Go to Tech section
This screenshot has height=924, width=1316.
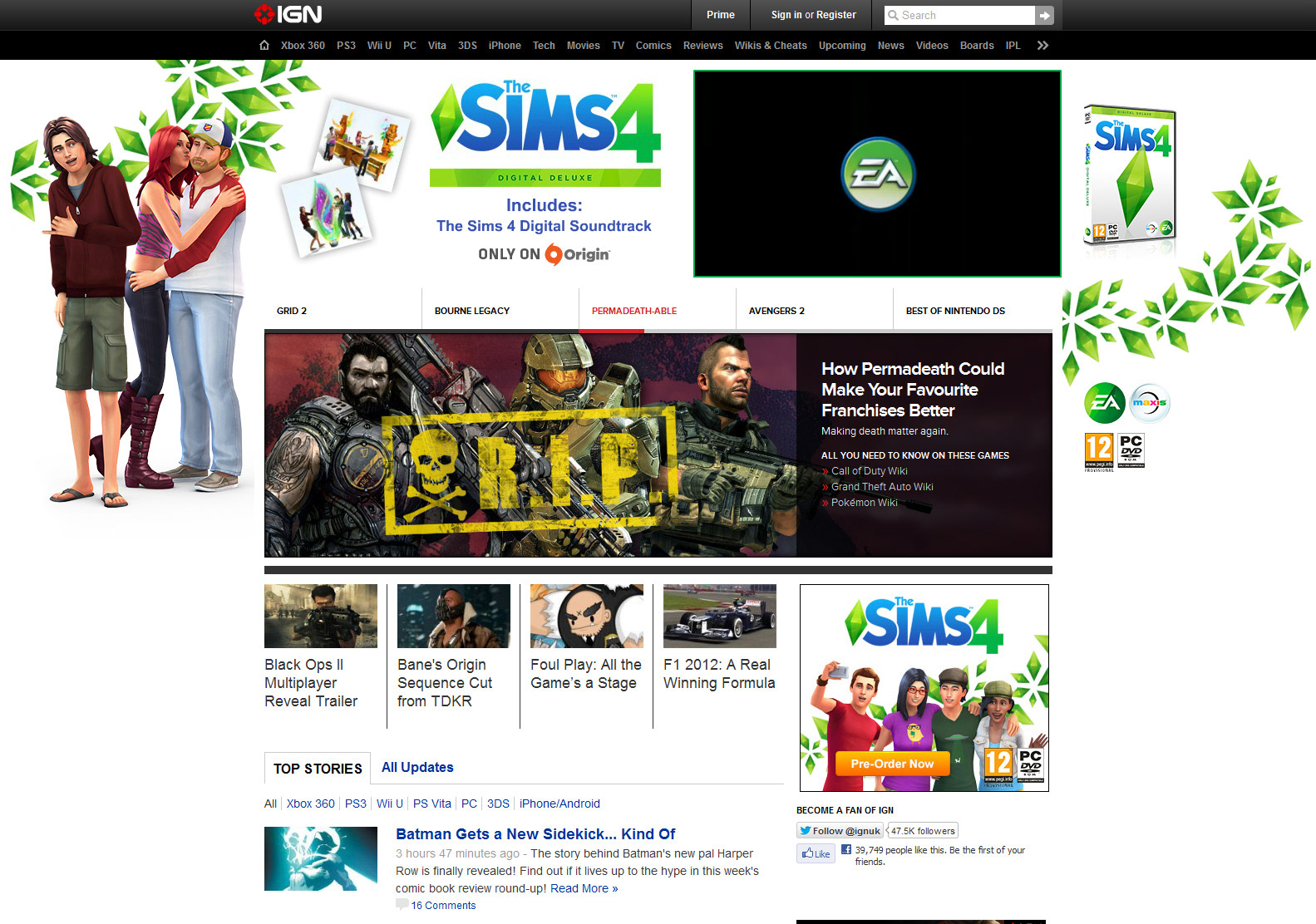544,46
